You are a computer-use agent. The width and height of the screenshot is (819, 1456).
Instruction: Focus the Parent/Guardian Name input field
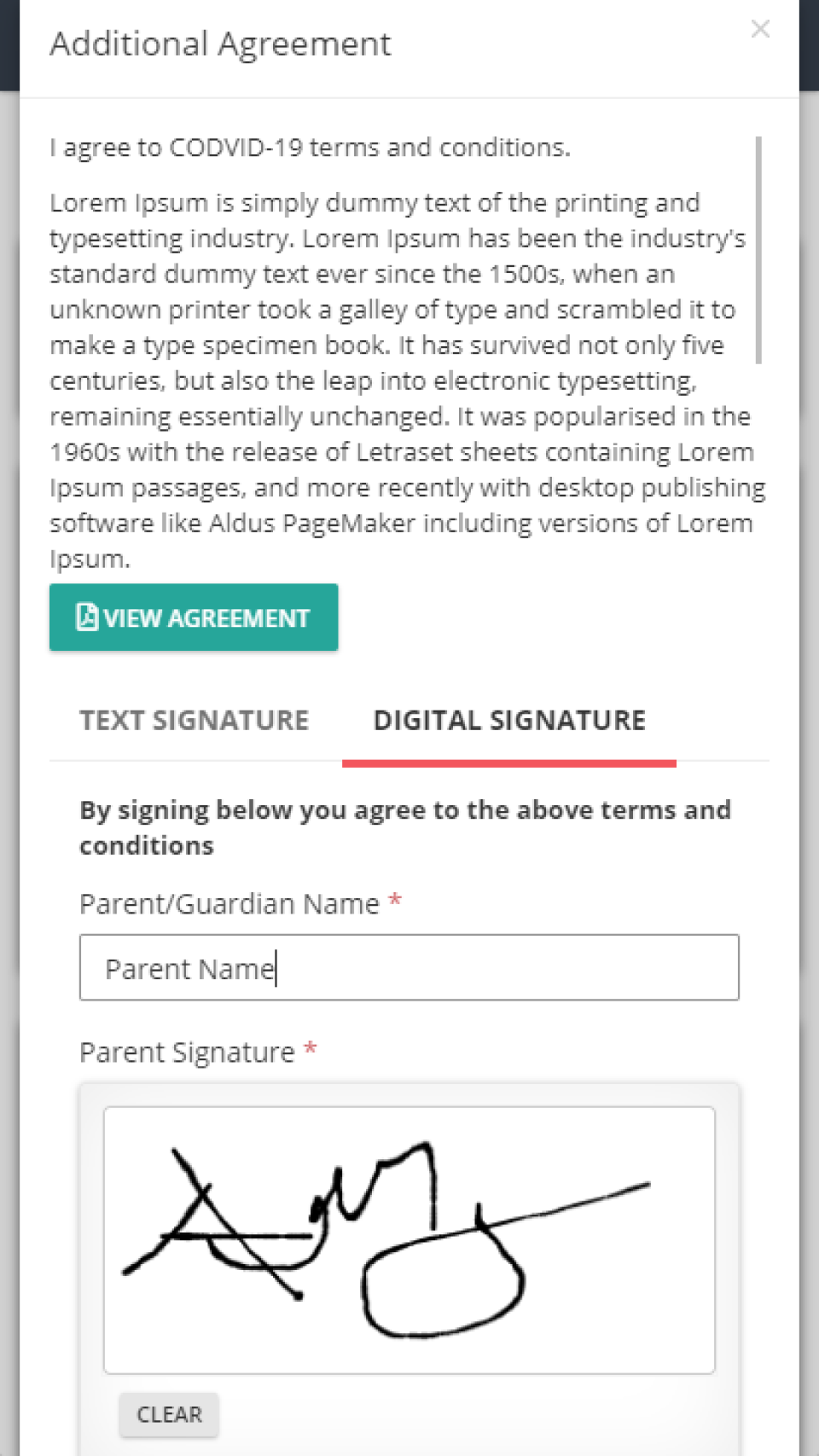pyautogui.click(x=409, y=967)
